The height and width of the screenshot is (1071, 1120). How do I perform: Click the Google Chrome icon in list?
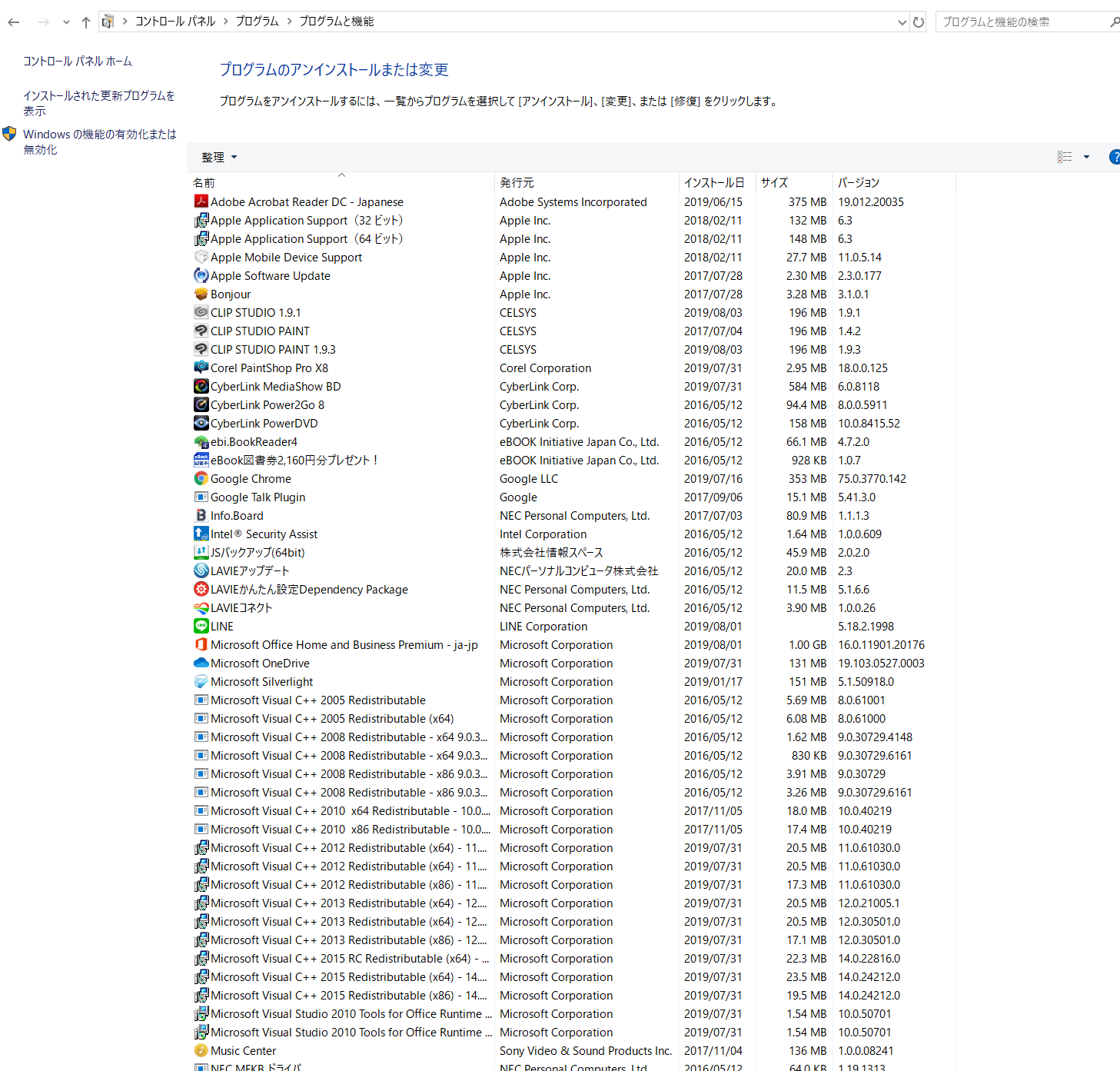click(x=201, y=478)
